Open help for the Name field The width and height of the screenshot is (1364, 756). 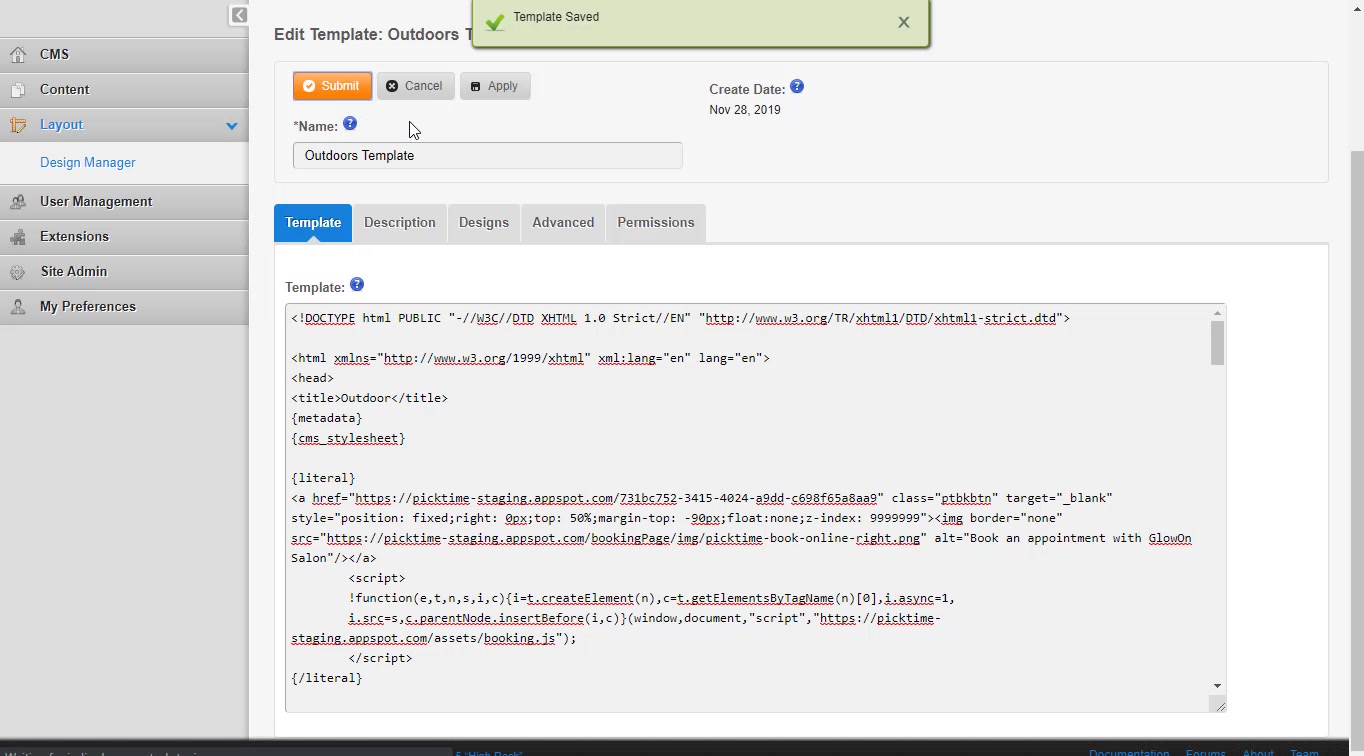click(x=350, y=124)
